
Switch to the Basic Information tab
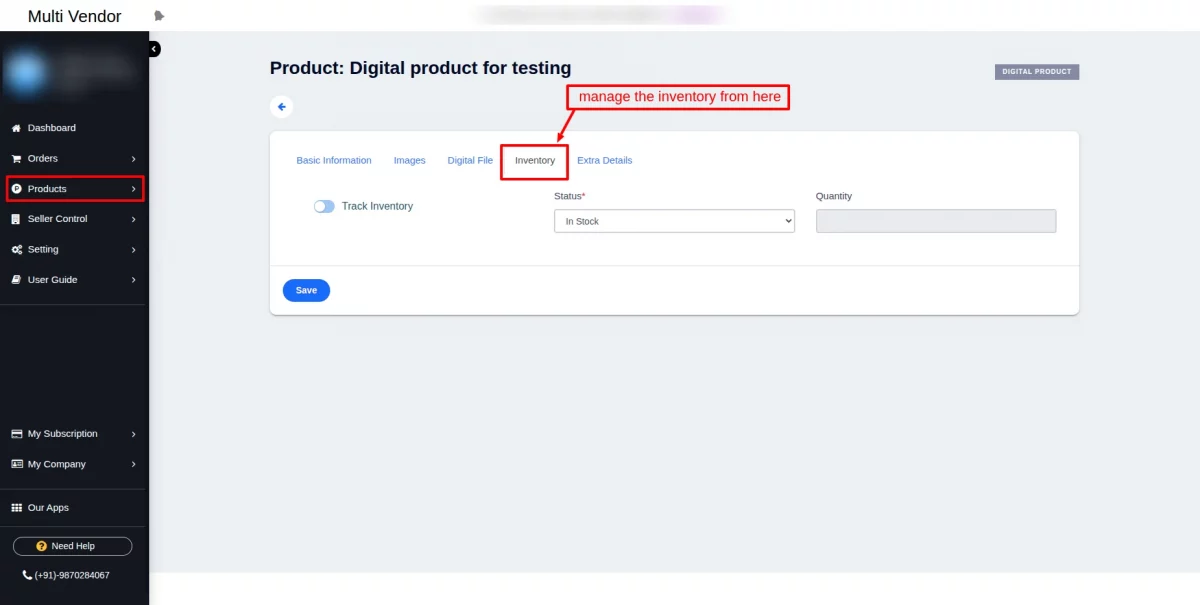pyautogui.click(x=334, y=160)
